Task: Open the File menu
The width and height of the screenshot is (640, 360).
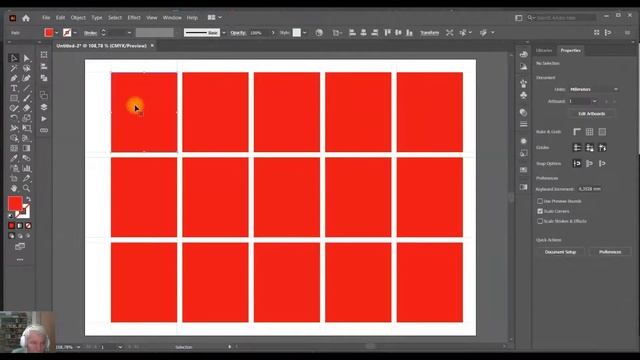Action: [x=46, y=18]
